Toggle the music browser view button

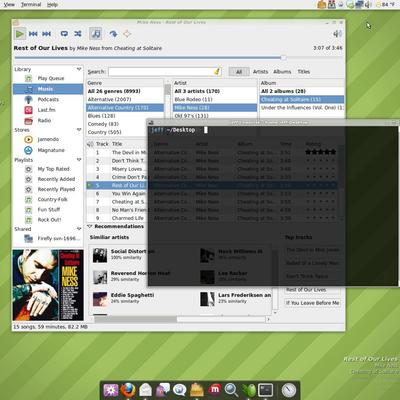95,34
